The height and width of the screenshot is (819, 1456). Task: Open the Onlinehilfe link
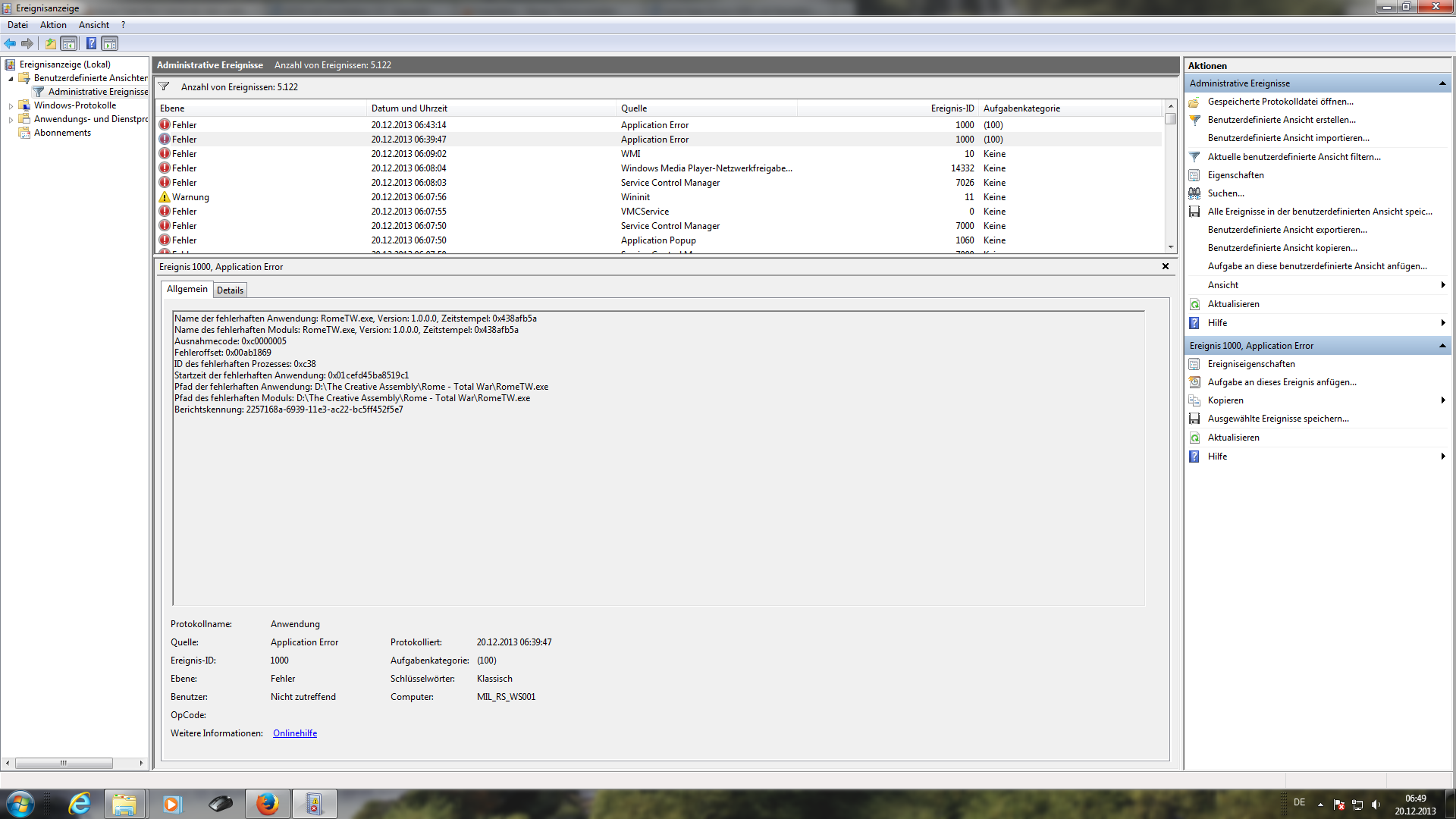coord(295,733)
